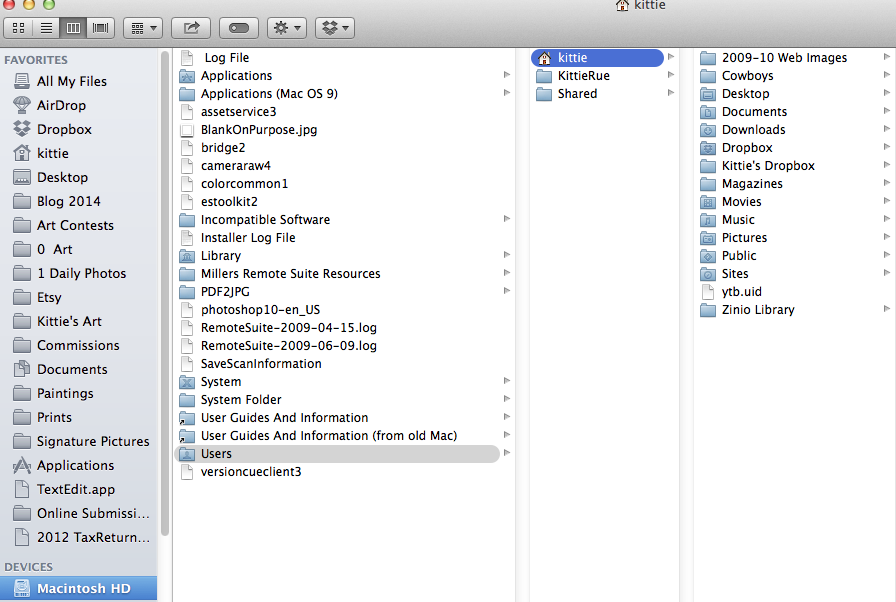Screen dimensions: 896x602
Task: Open the Action gear menu
Action: coord(287,28)
